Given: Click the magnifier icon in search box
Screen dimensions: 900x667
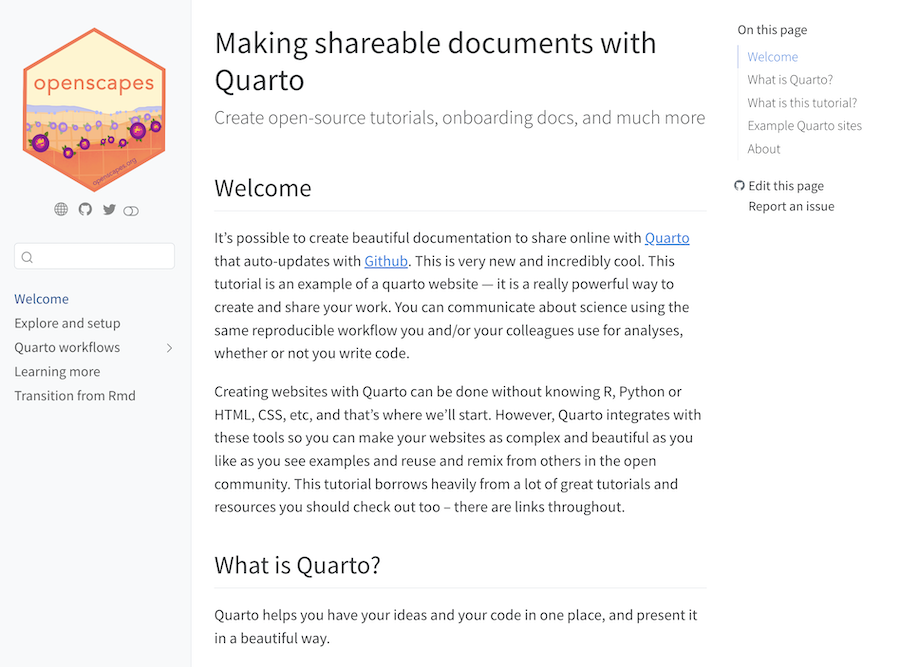Looking at the screenshot, I should point(27,257).
